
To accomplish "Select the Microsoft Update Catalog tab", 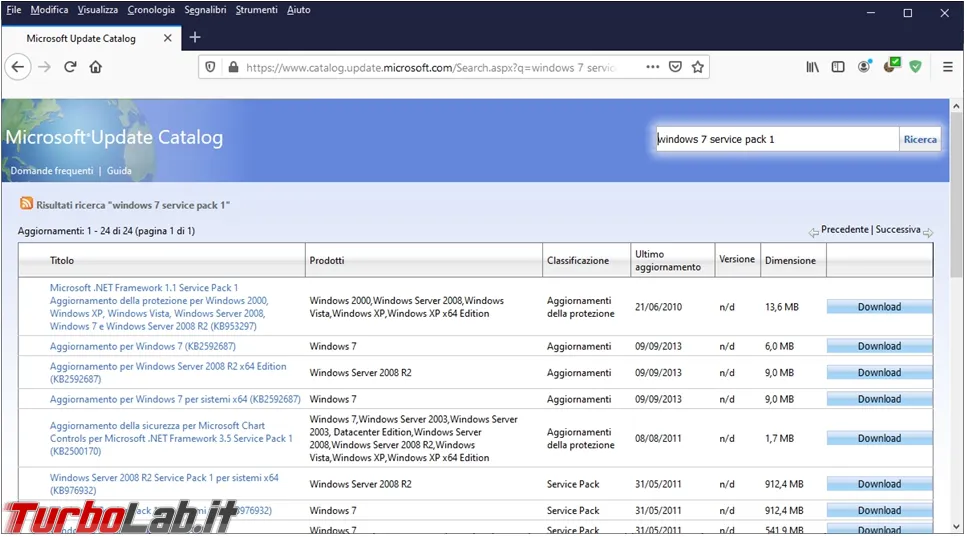I will tap(92, 38).
